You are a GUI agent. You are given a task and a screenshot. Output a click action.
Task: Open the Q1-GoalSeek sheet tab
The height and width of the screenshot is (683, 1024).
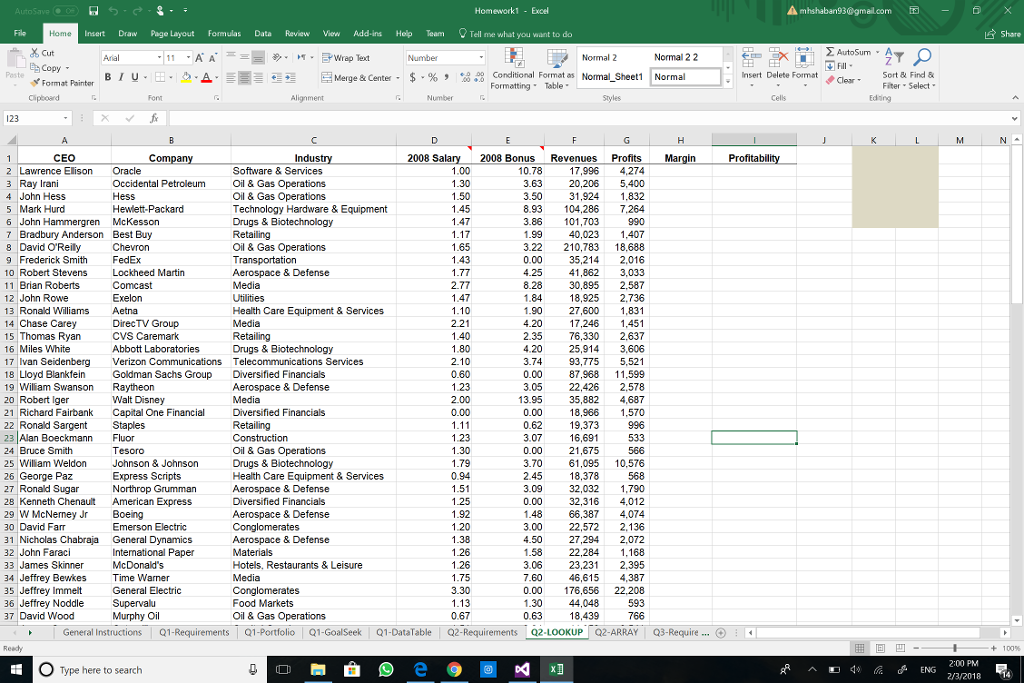click(335, 632)
